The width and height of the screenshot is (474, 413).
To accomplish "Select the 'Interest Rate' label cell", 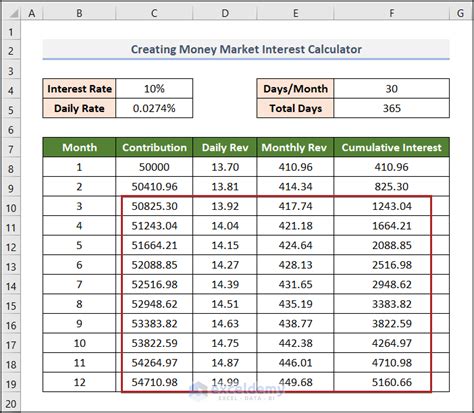I will [x=79, y=89].
